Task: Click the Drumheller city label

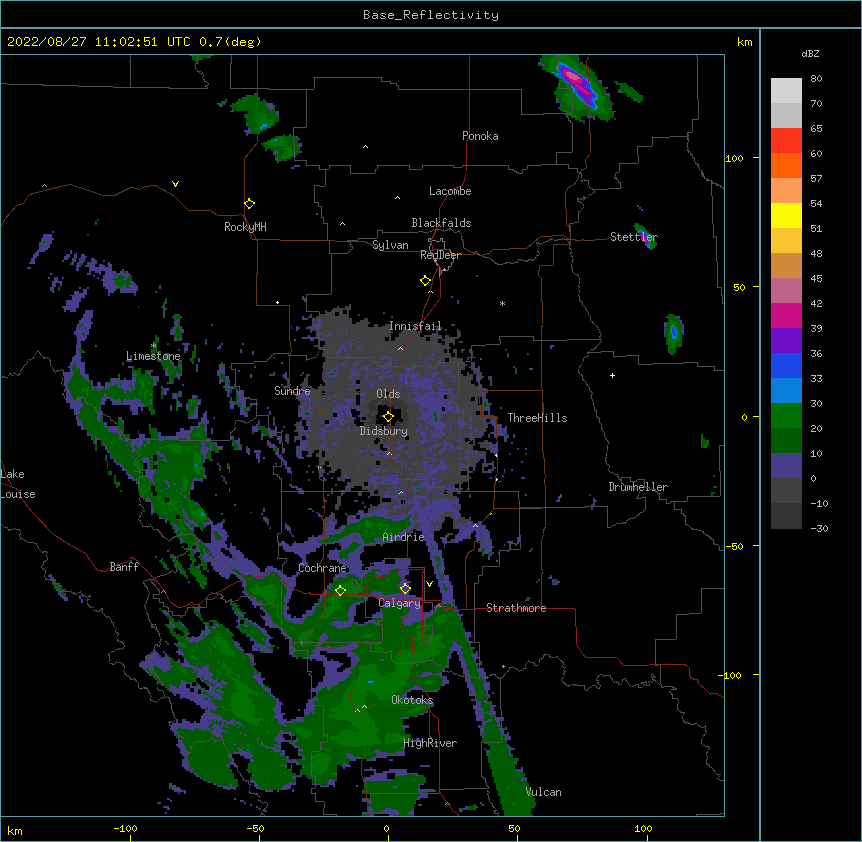Action: click(x=638, y=487)
